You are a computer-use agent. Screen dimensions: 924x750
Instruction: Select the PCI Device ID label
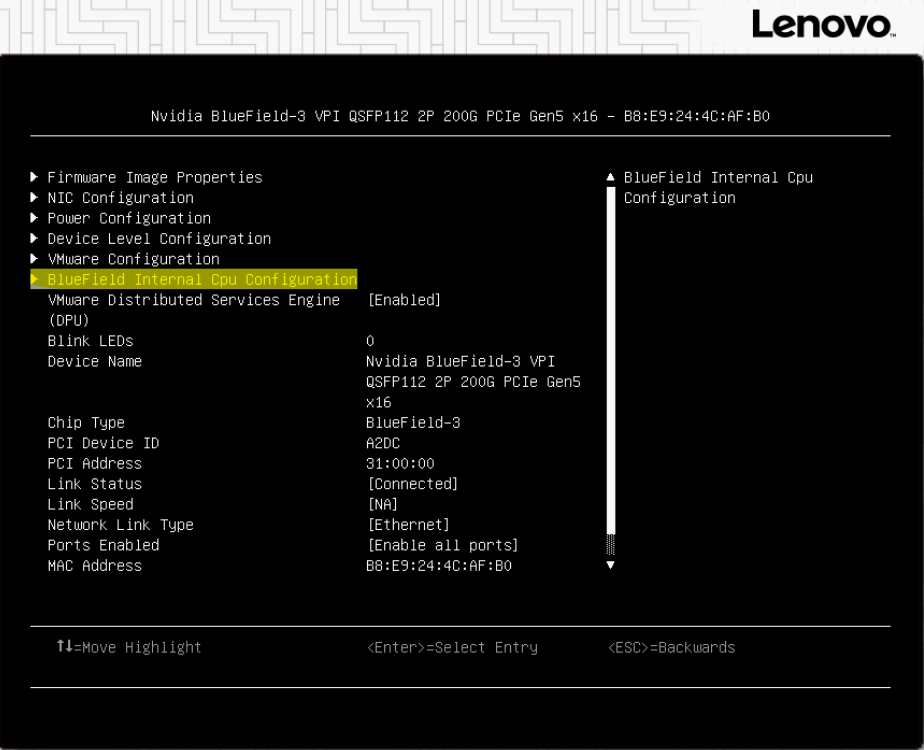[103, 443]
